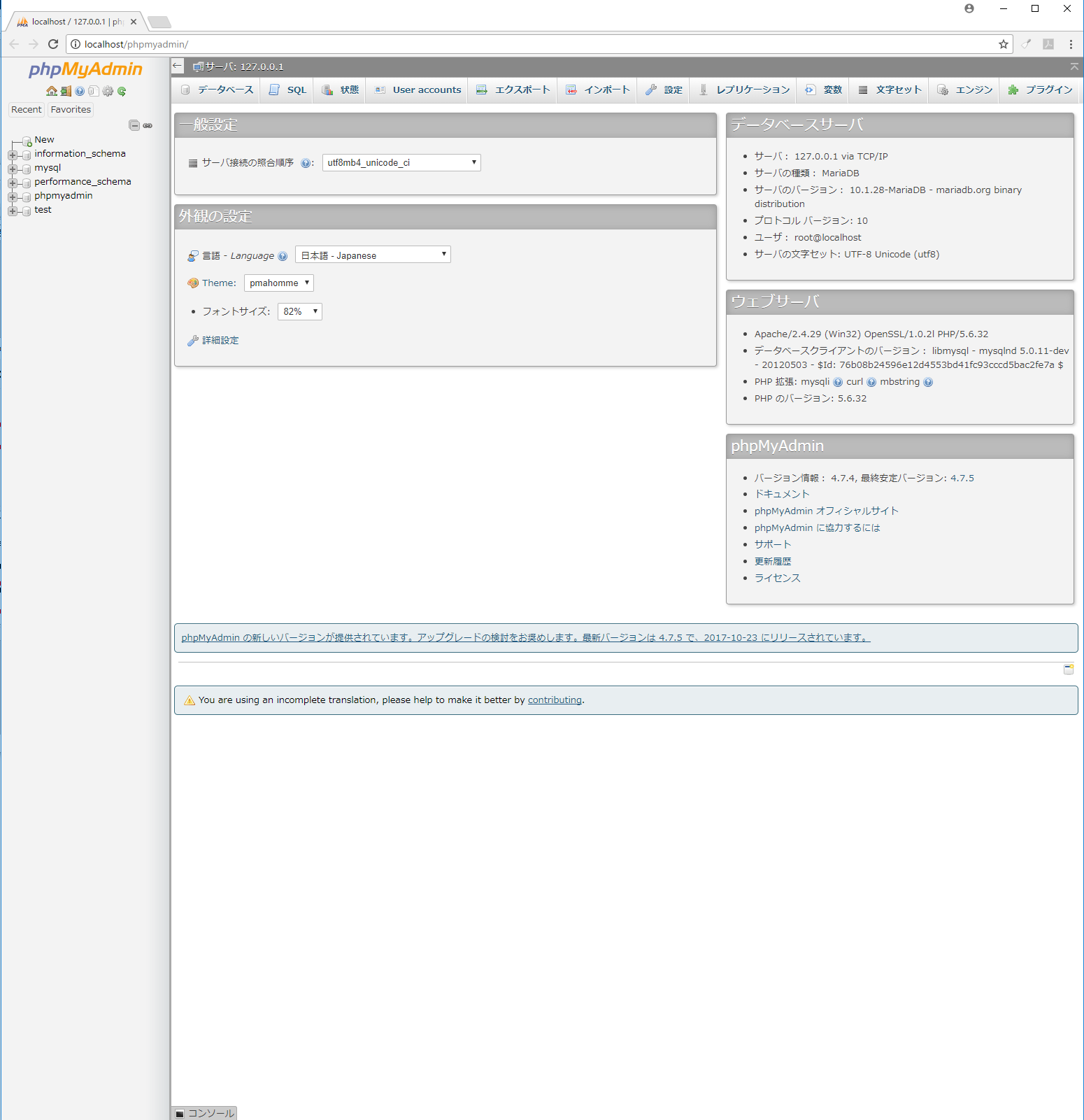This screenshot has height=1120, width=1084.
Task: Collapse navigation panel arrow button
Action: (x=178, y=66)
